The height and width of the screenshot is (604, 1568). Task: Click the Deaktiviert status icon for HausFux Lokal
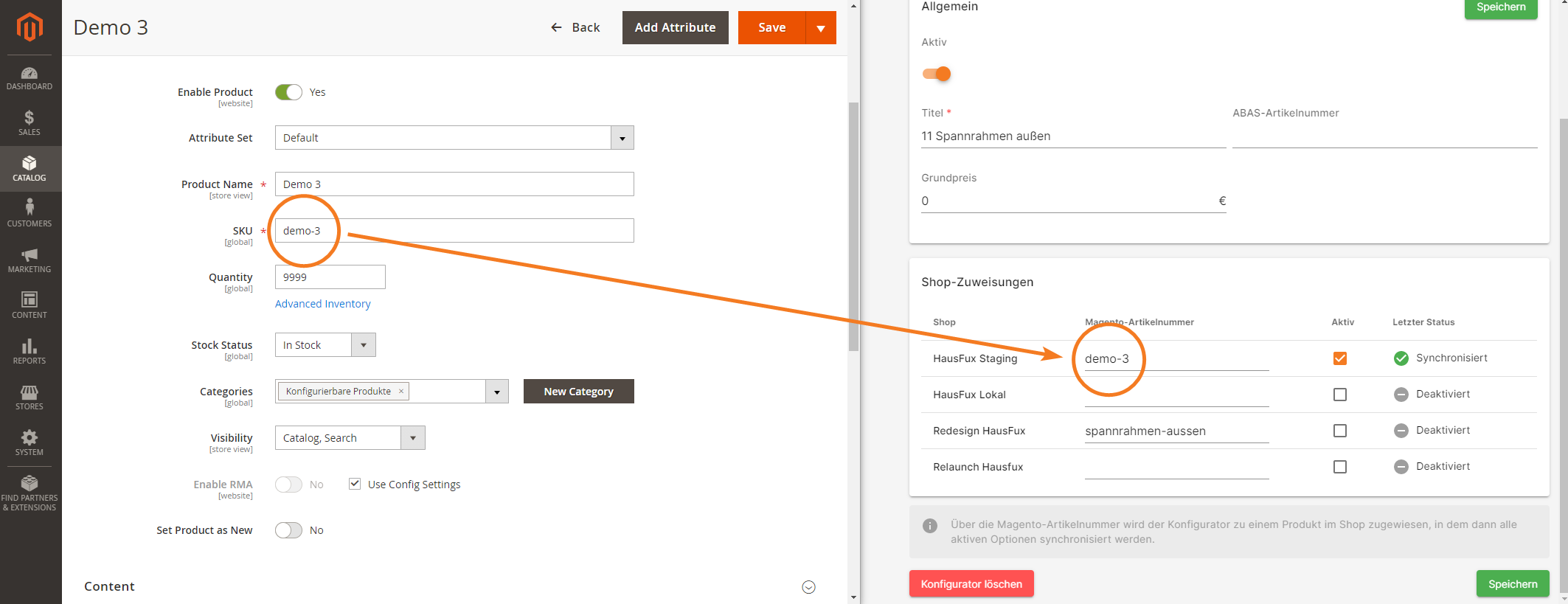click(1401, 395)
